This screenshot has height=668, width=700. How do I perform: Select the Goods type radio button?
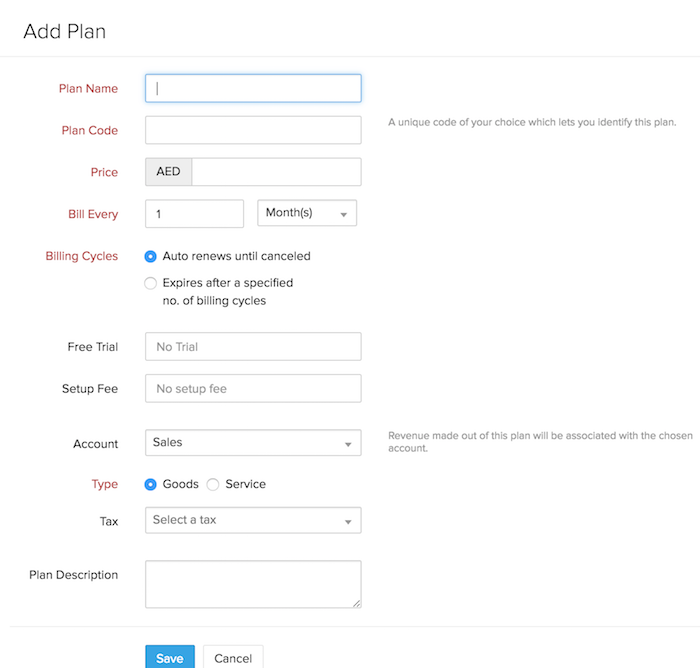tap(151, 484)
